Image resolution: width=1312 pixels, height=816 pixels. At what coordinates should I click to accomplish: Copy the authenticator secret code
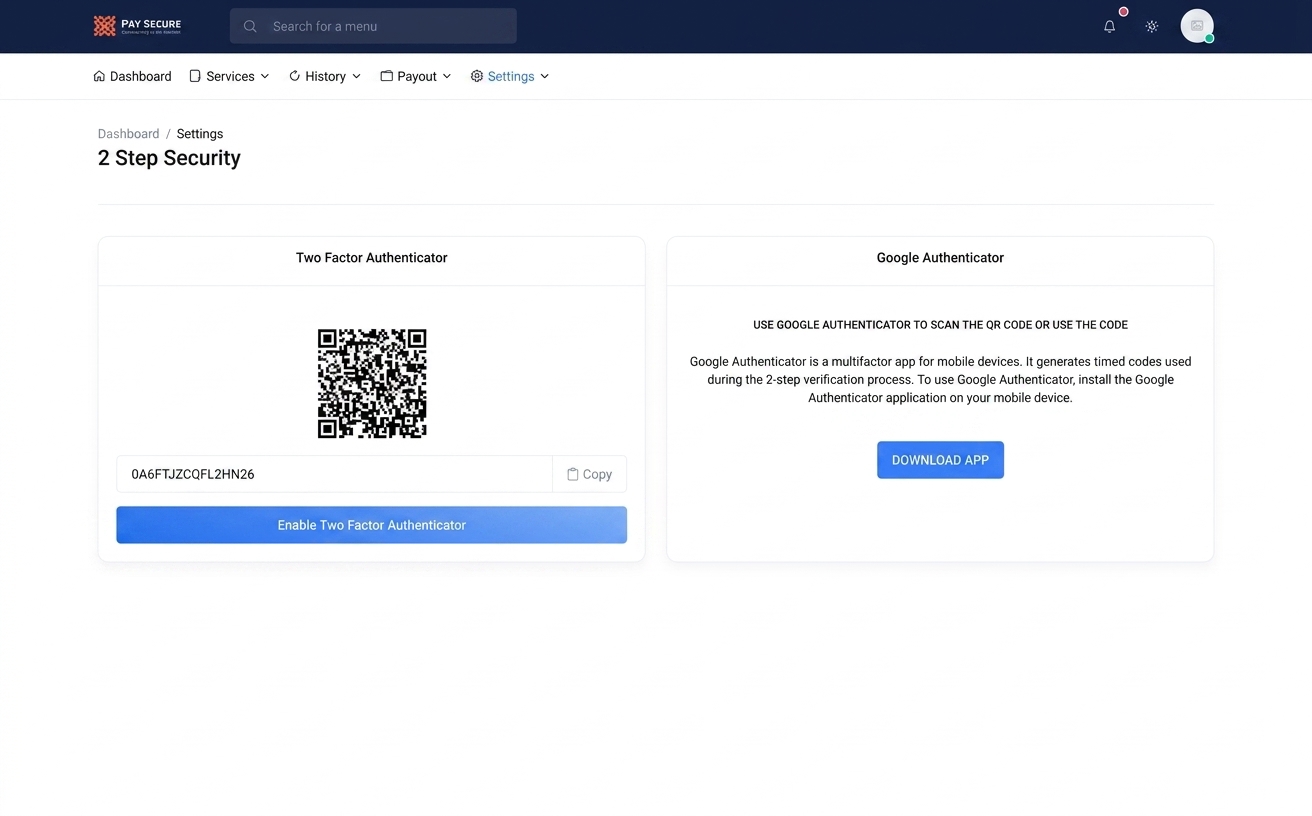pos(589,474)
